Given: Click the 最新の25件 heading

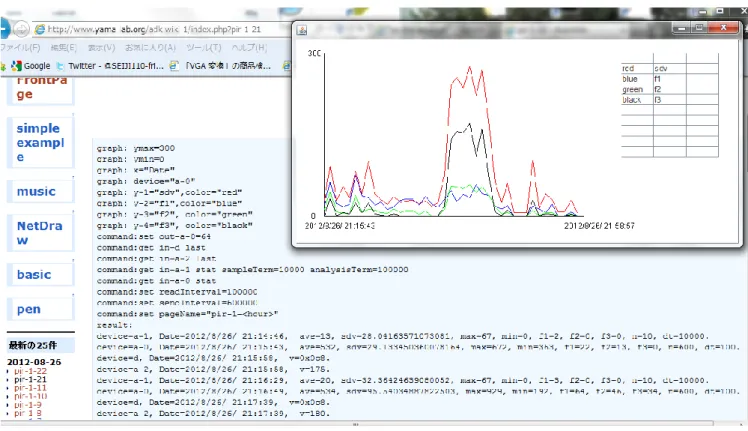Looking at the screenshot, I should point(32,345).
